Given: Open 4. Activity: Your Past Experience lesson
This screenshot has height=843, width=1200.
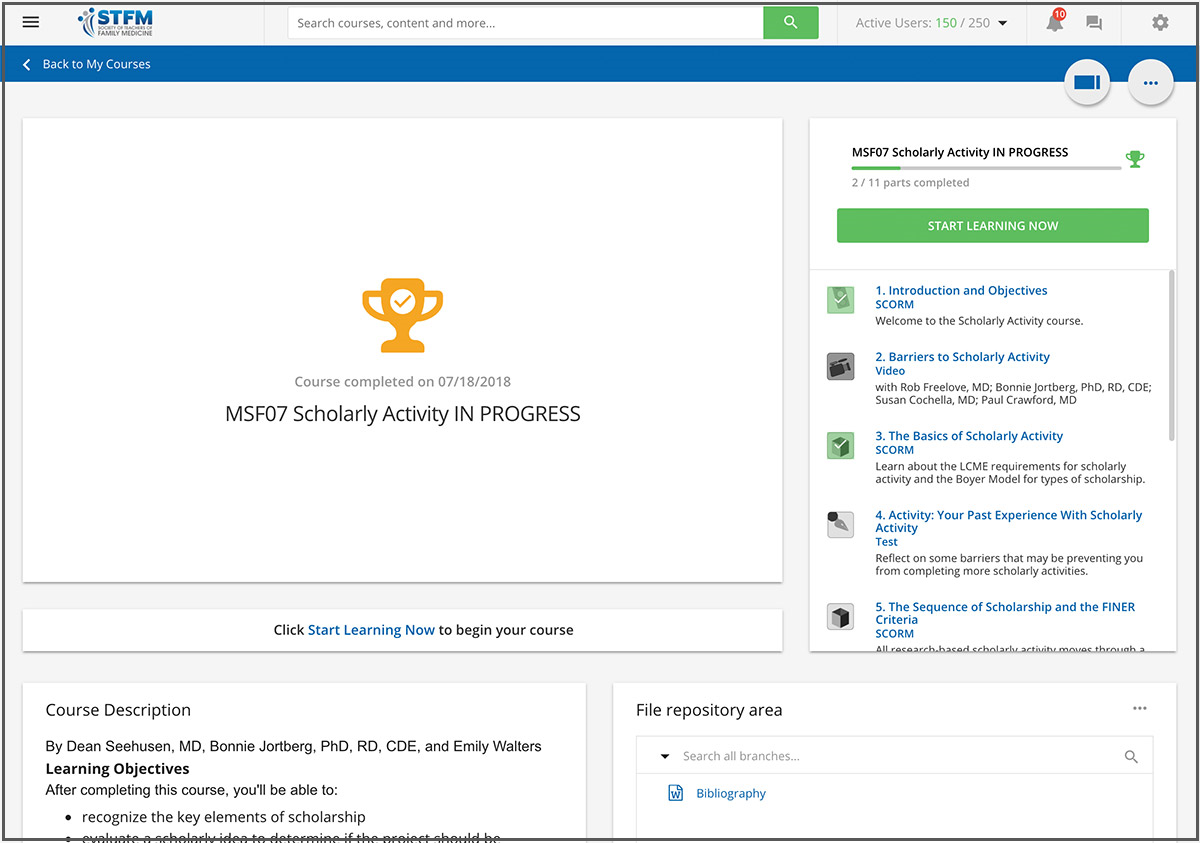Looking at the screenshot, I should pyautogui.click(x=1009, y=521).
